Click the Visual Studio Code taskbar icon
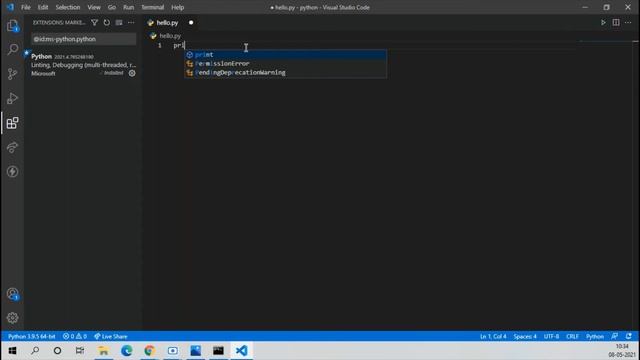This screenshot has width=640, height=360. point(241,351)
